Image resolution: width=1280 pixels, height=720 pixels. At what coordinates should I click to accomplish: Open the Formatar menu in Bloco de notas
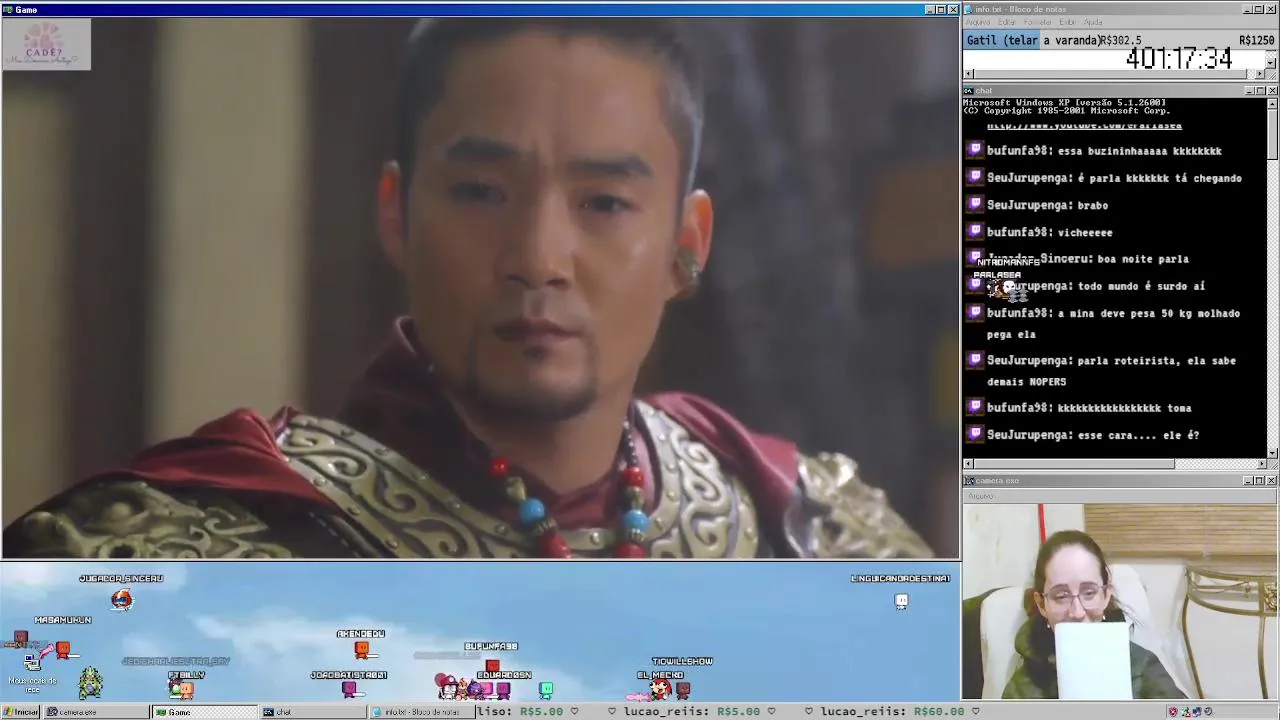tap(1037, 22)
